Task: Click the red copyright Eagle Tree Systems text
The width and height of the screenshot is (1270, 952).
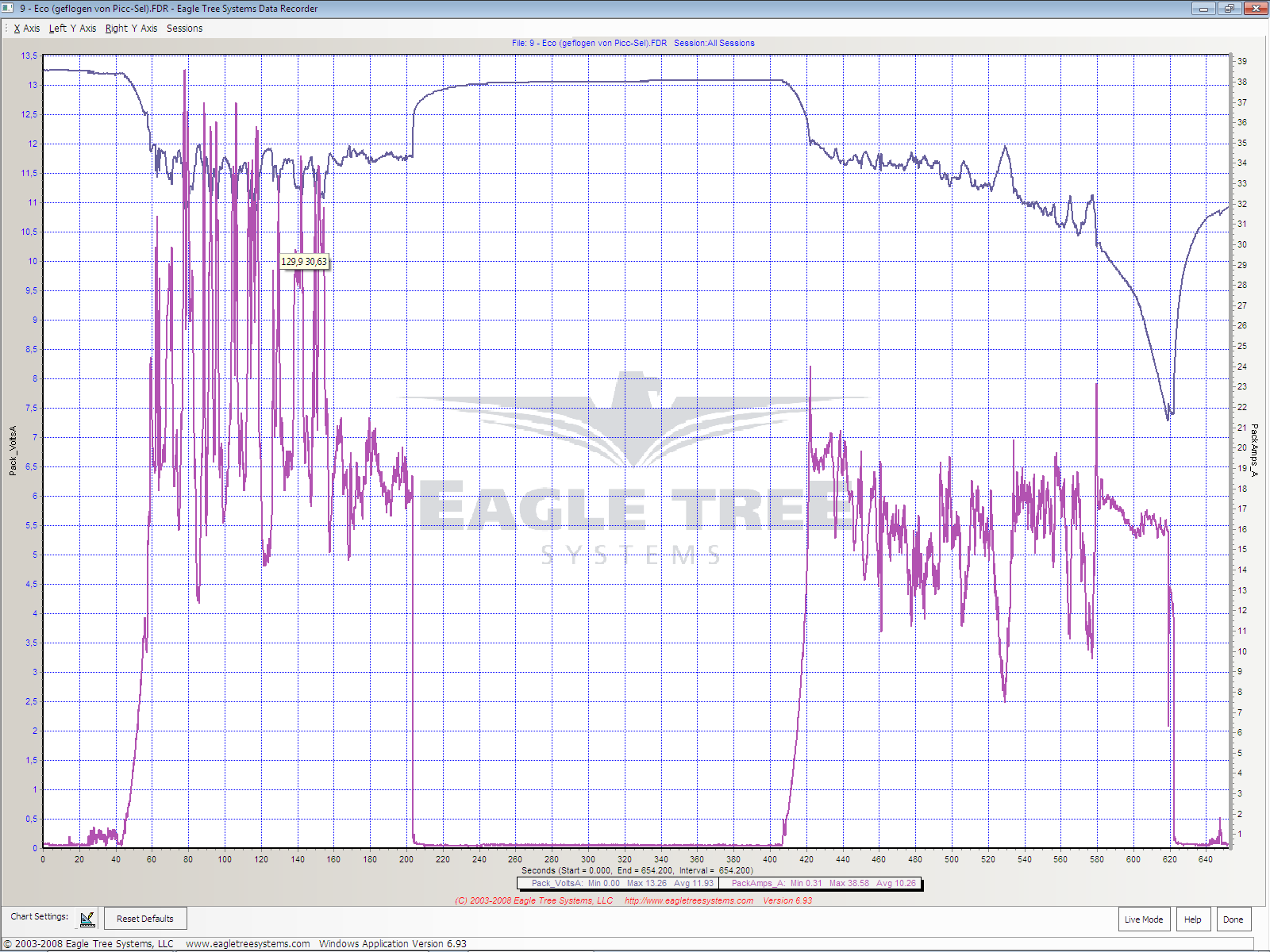Action: tap(533, 901)
